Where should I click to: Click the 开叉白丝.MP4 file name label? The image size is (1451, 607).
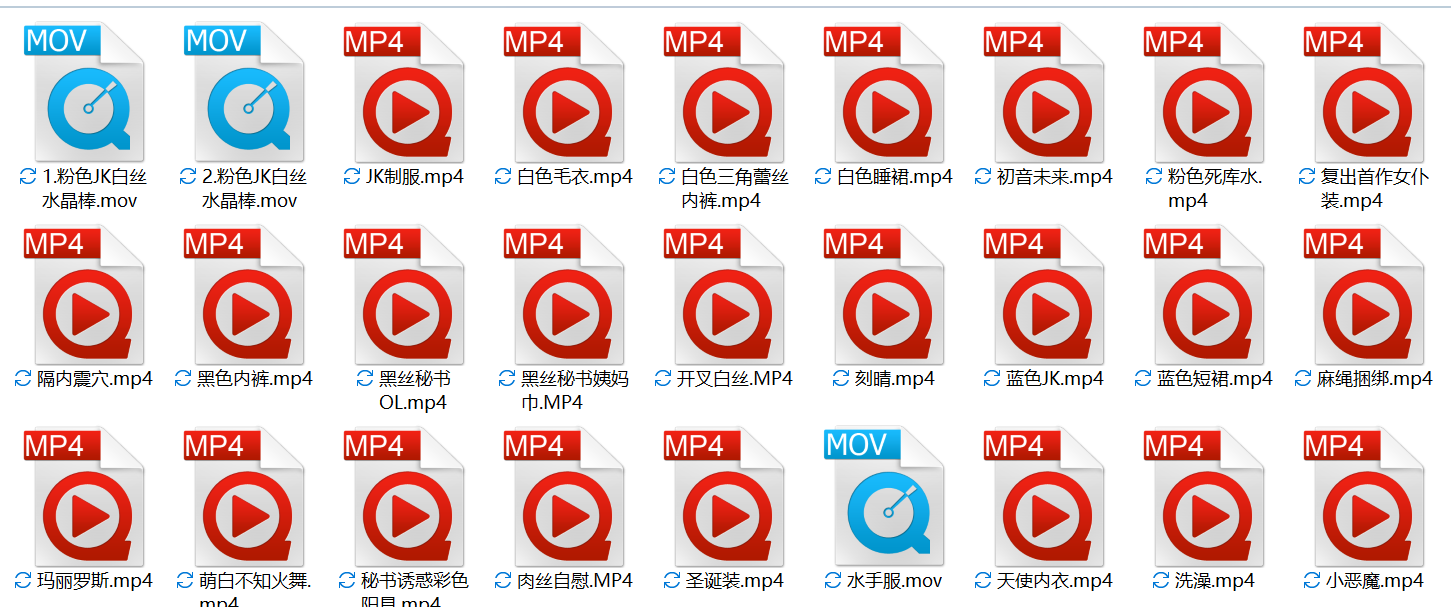pos(734,379)
